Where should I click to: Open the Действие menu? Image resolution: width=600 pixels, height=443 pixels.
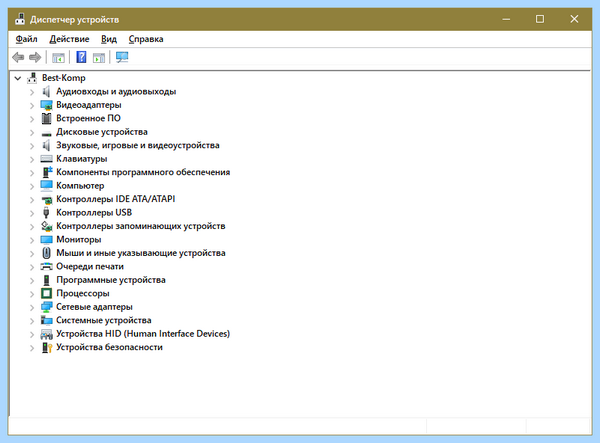coord(69,39)
